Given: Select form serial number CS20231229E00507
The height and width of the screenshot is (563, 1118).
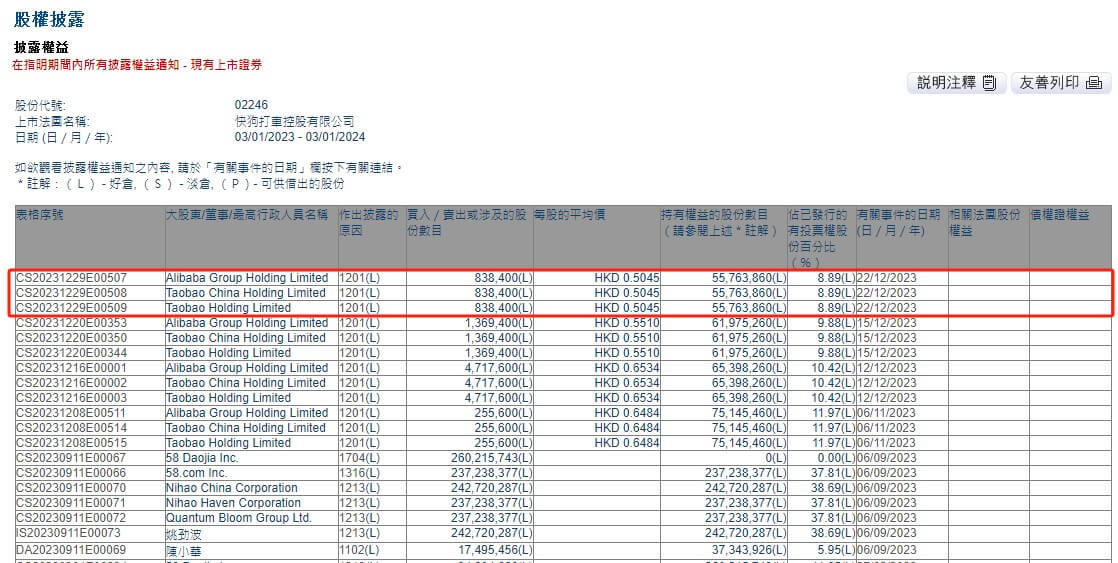Looking at the screenshot, I should coord(72,278).
